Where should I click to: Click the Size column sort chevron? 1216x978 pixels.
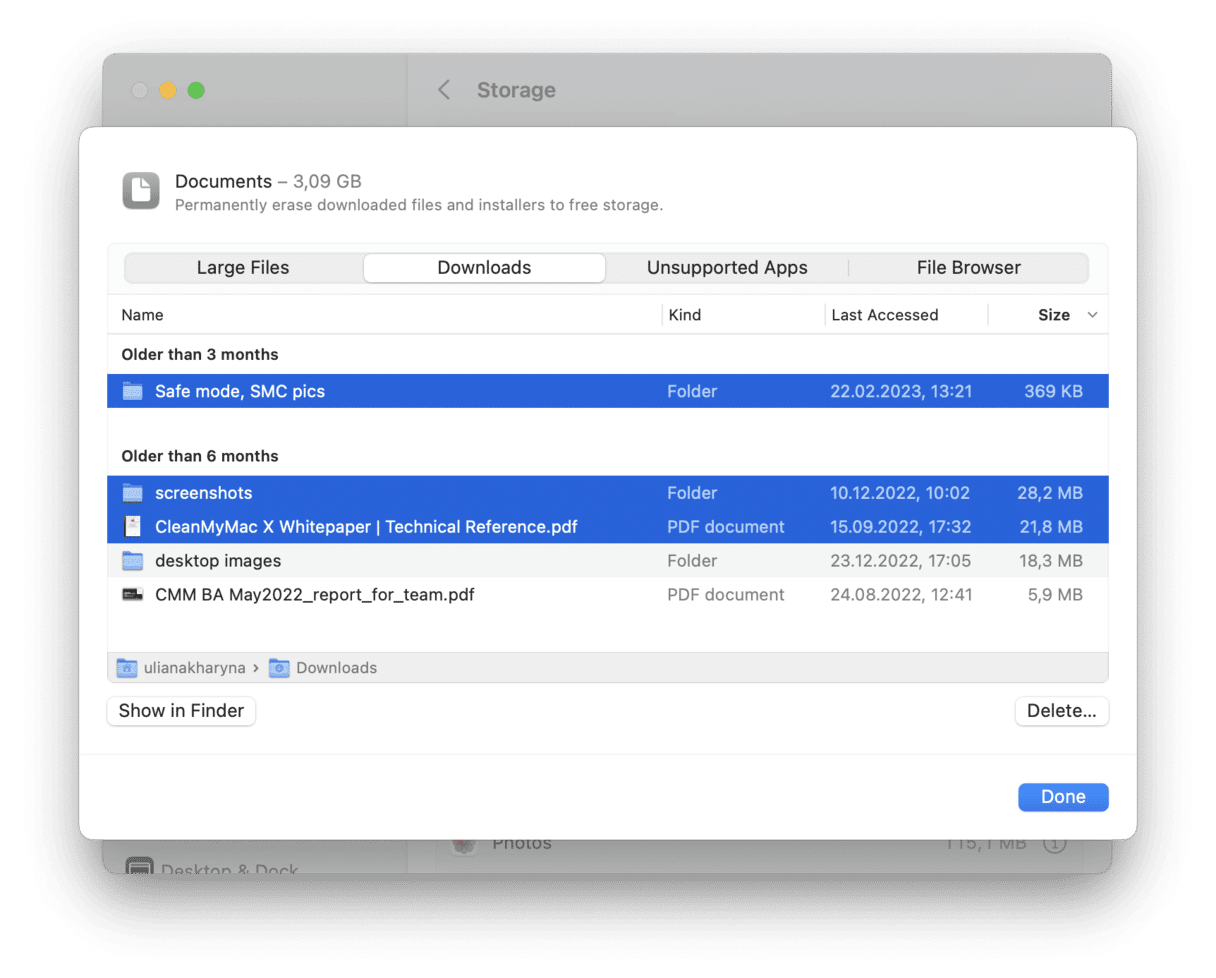1090,315
